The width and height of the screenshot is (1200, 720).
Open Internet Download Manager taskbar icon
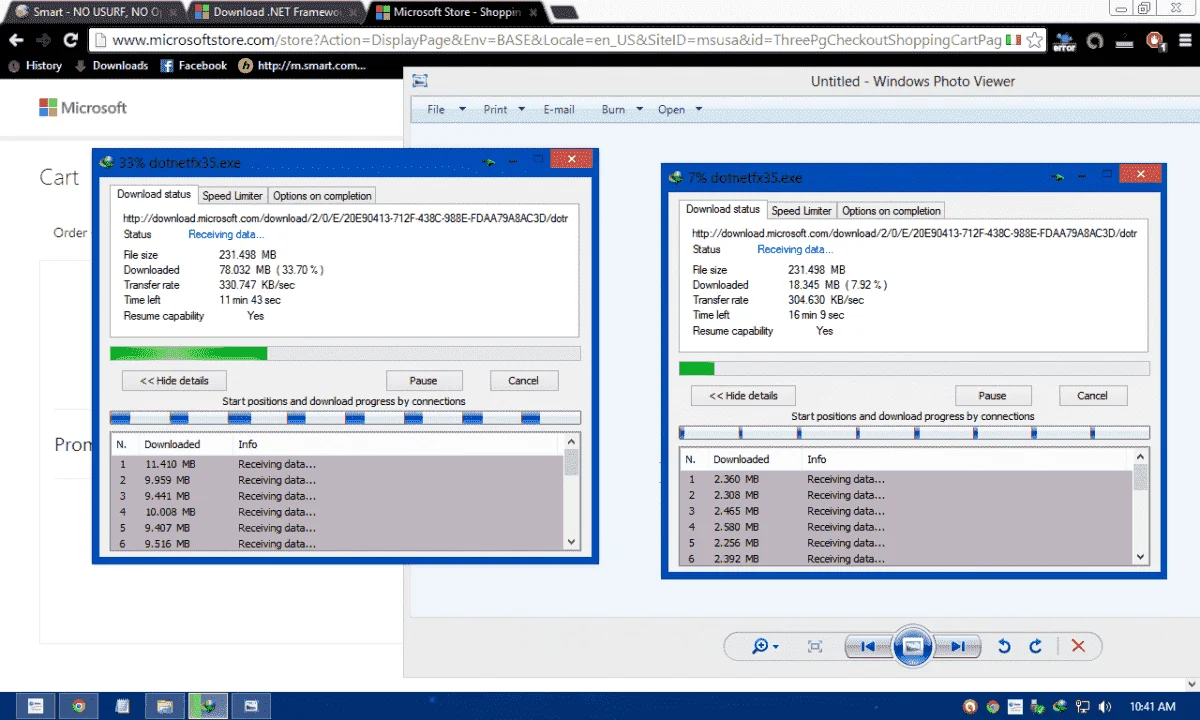point(209,706)
